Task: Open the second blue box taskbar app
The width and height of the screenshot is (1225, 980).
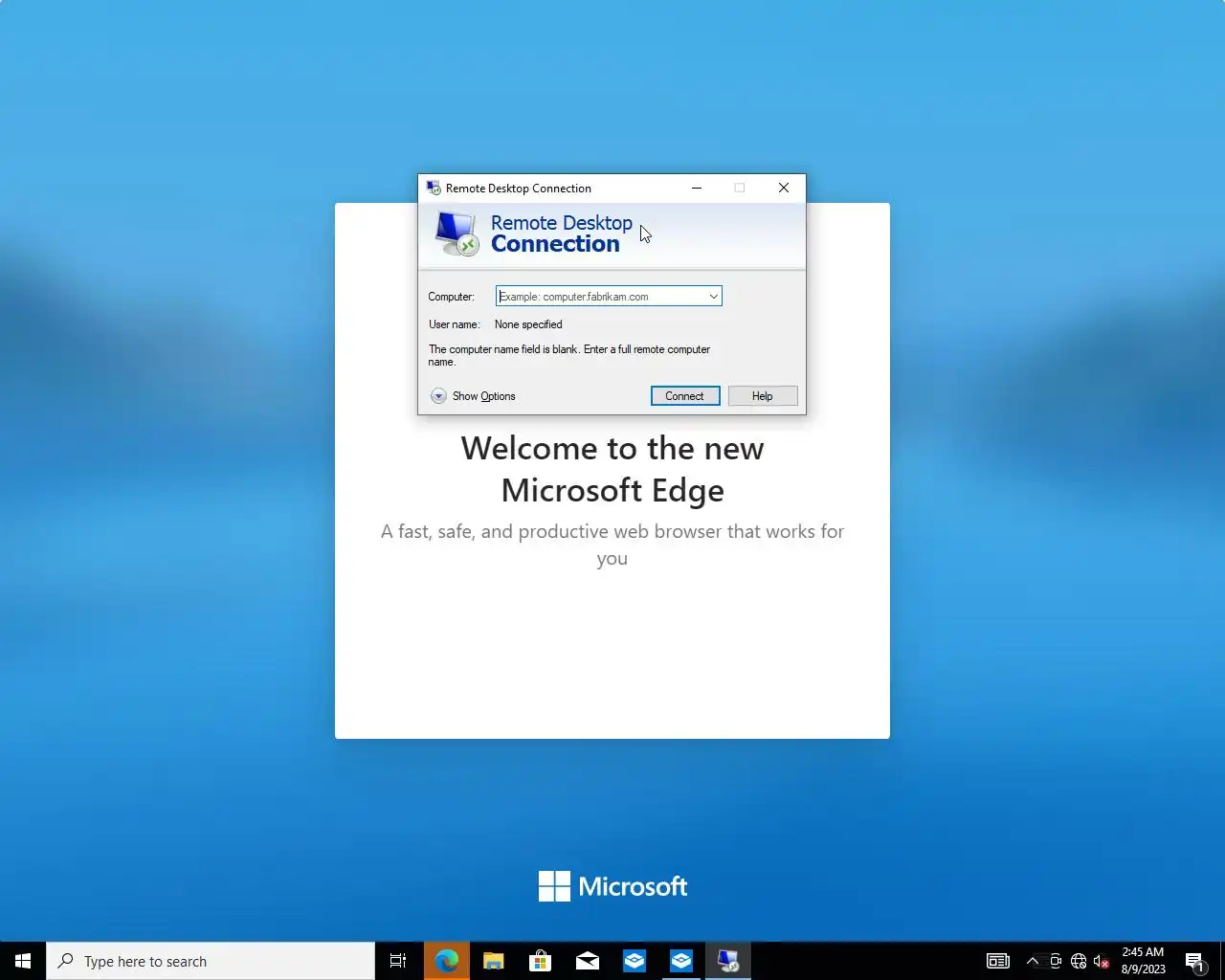Action: [x=681, y=961]
